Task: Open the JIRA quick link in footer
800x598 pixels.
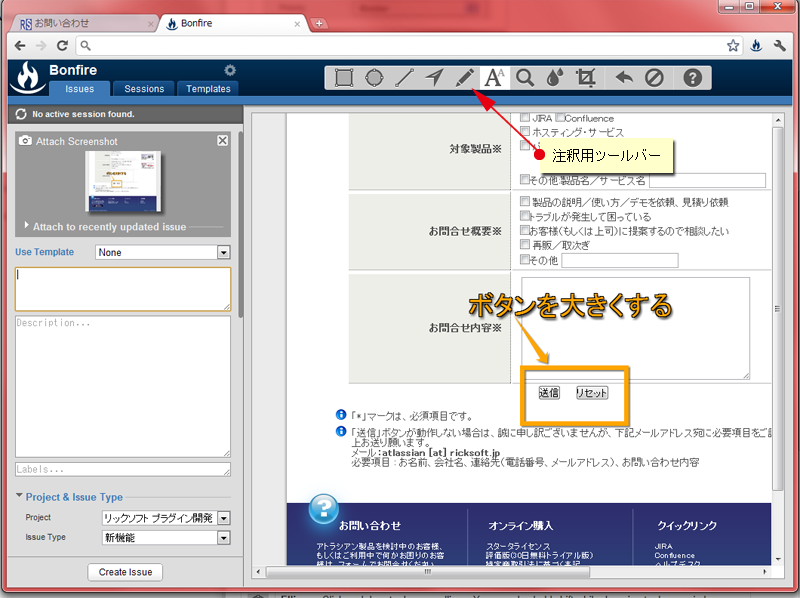Action: [x=663, y=546]
